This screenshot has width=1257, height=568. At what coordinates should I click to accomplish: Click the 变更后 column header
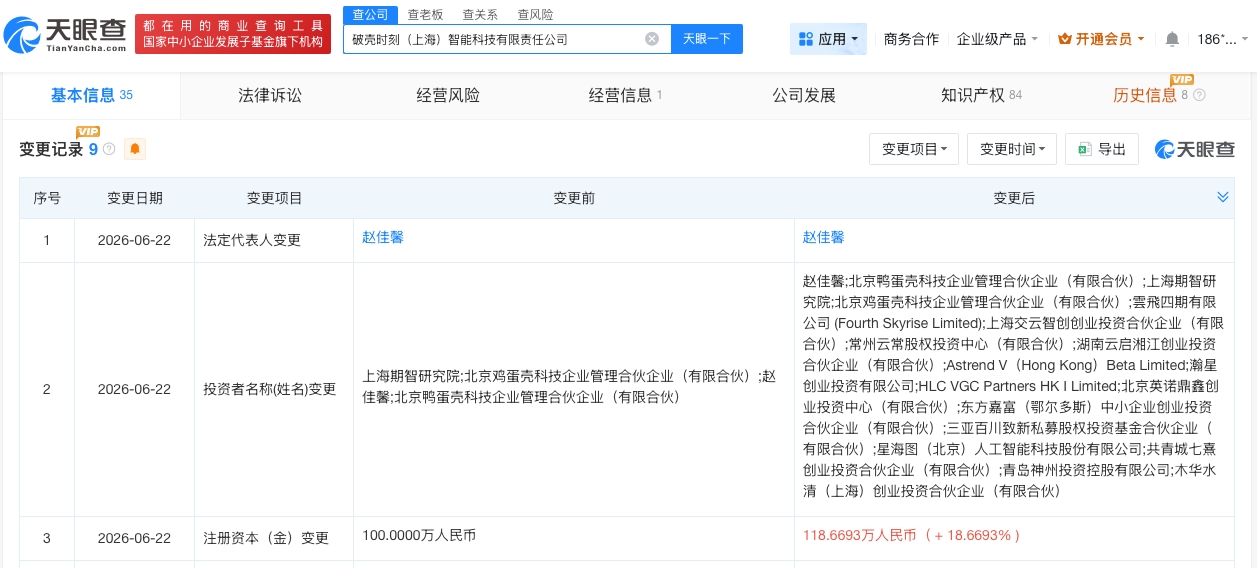(1014, 198)
